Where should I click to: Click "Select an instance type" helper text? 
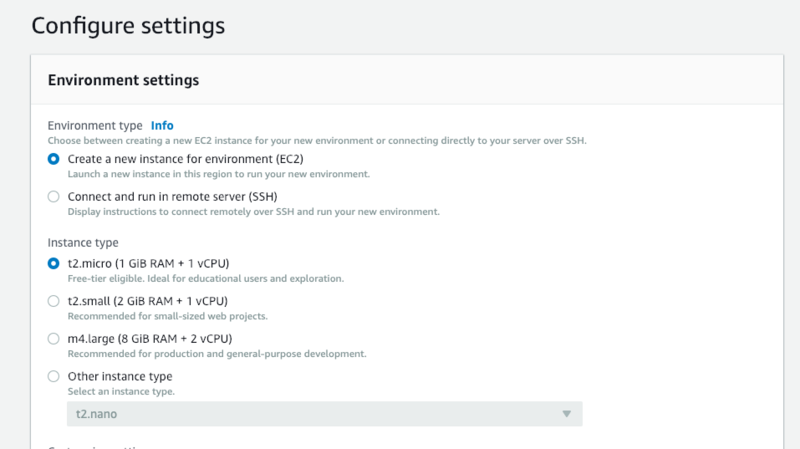pyautogui.click(x=121, y=391)
